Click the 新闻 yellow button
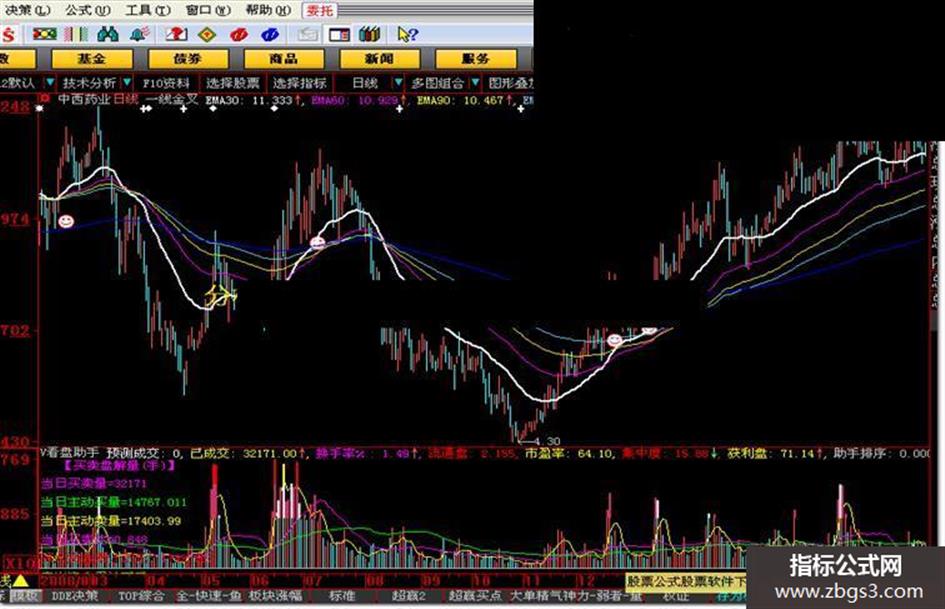 point(379,58)
